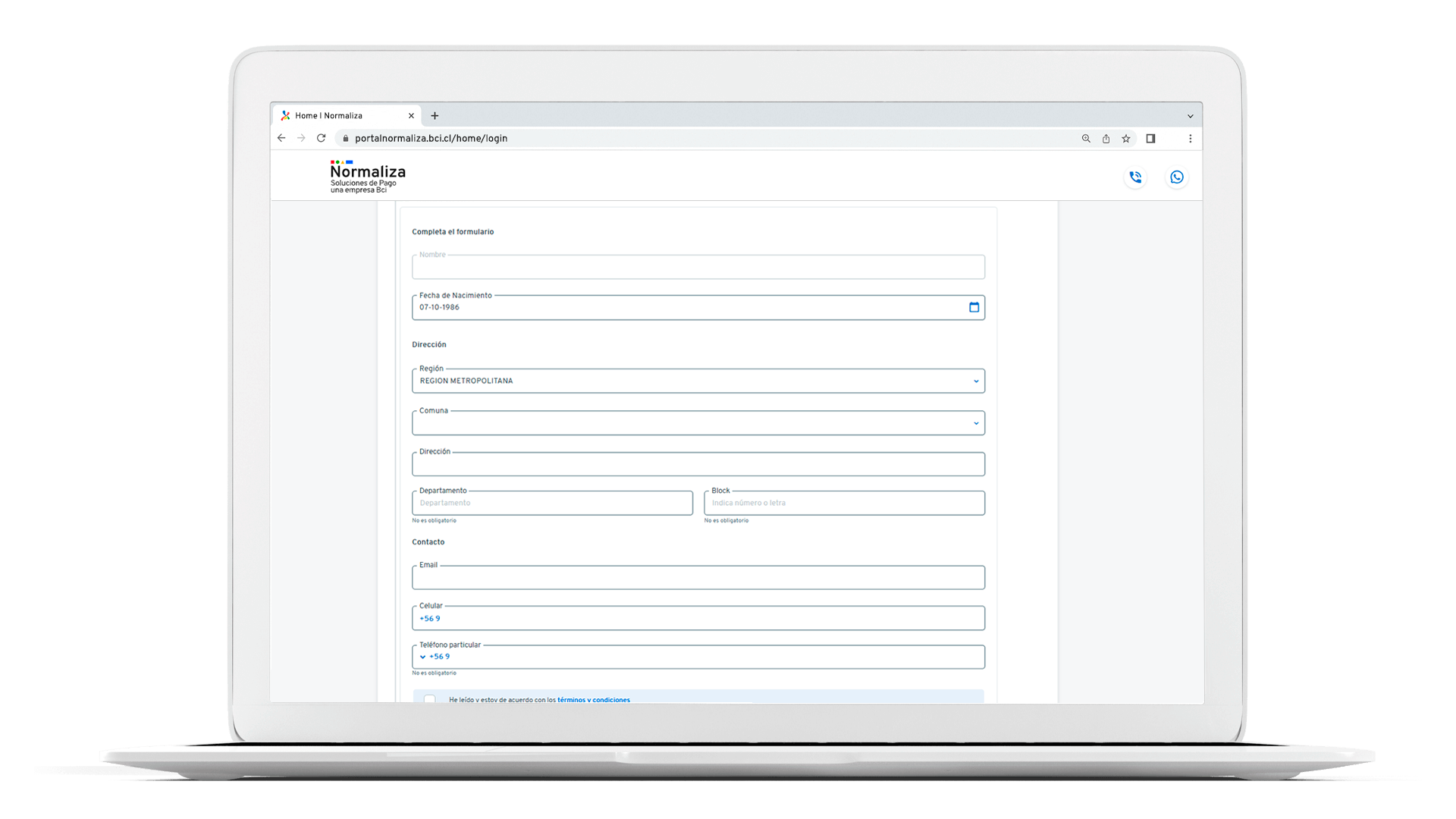The width and height of the screenshot is (1456, 819).
Task: Reload the page
Action: click(x=322, y=138)
